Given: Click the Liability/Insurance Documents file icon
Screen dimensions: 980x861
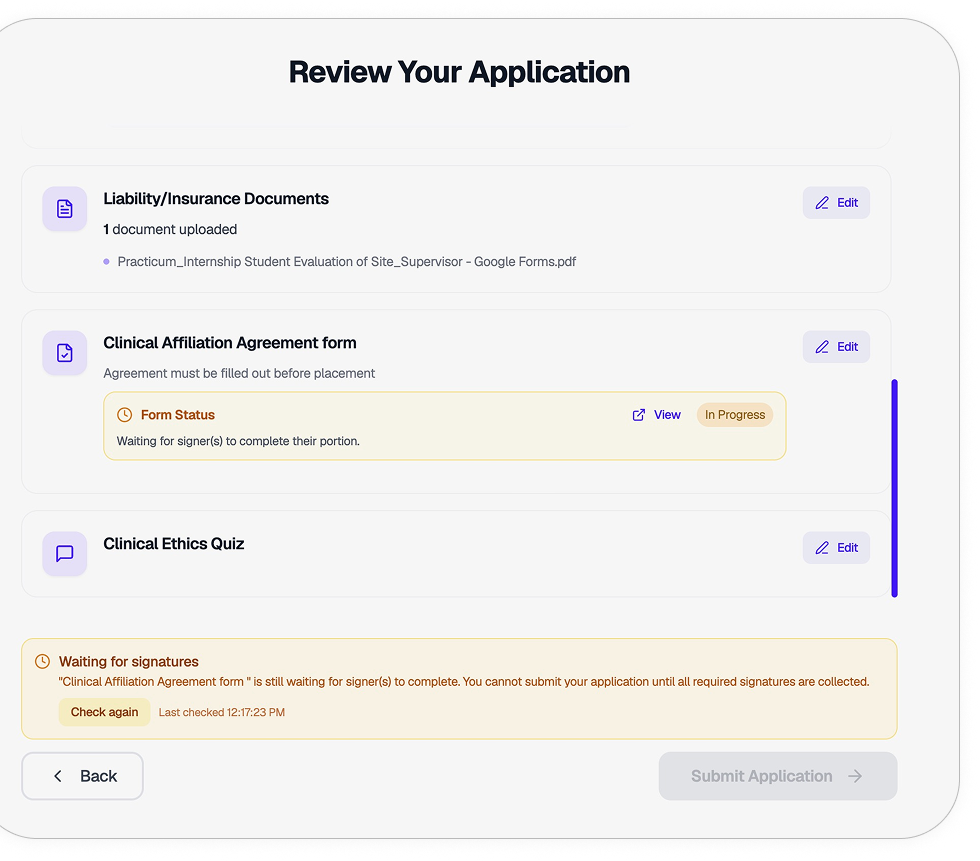Looking at the screenshot, I should click(64, 209).
